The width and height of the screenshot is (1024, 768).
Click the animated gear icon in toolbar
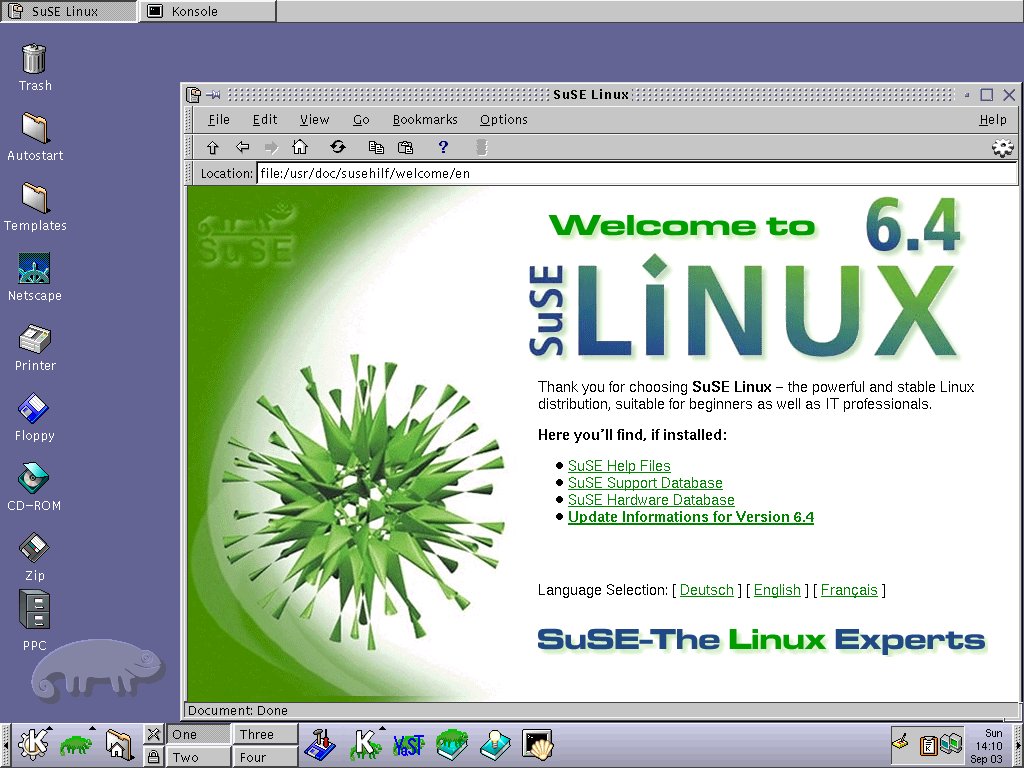pyautogui.click(x=1002, y=148)
